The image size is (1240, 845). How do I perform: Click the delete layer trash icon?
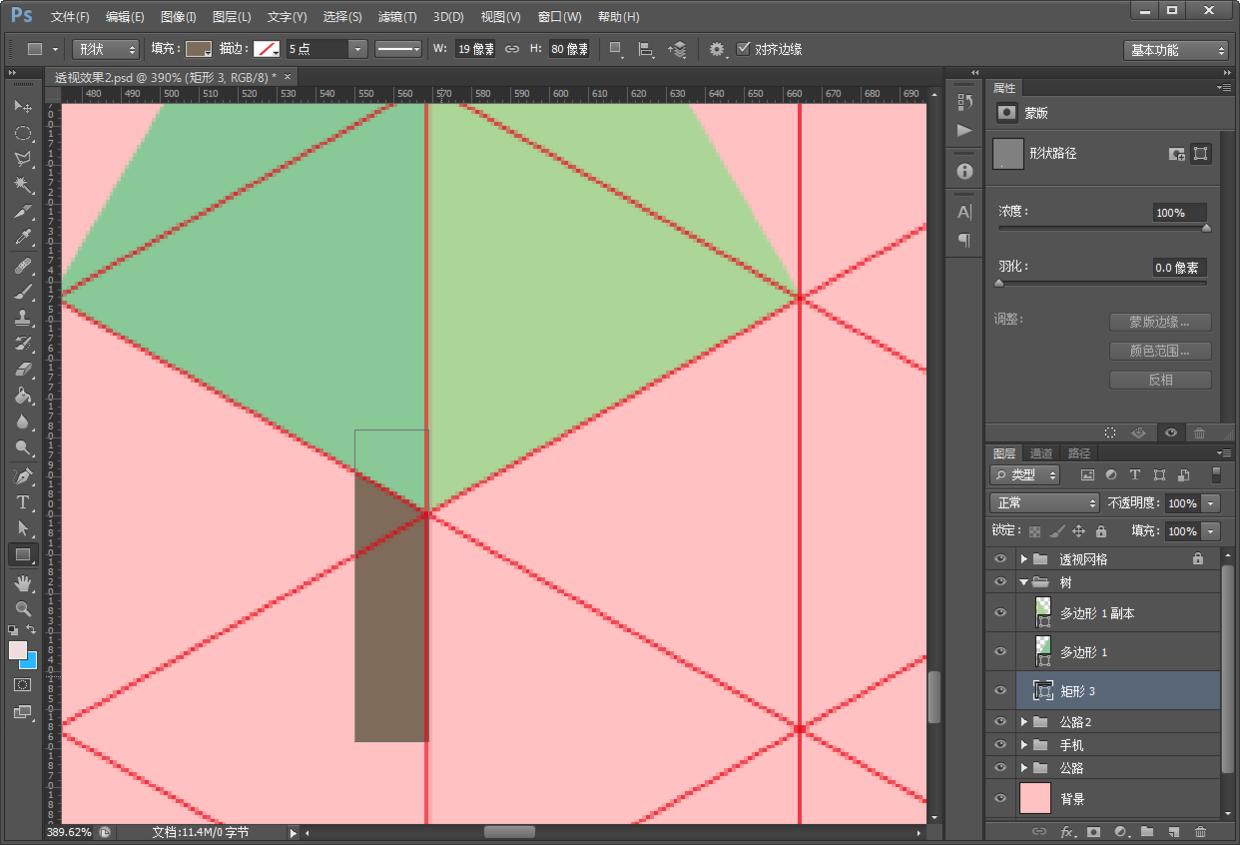1200,832
